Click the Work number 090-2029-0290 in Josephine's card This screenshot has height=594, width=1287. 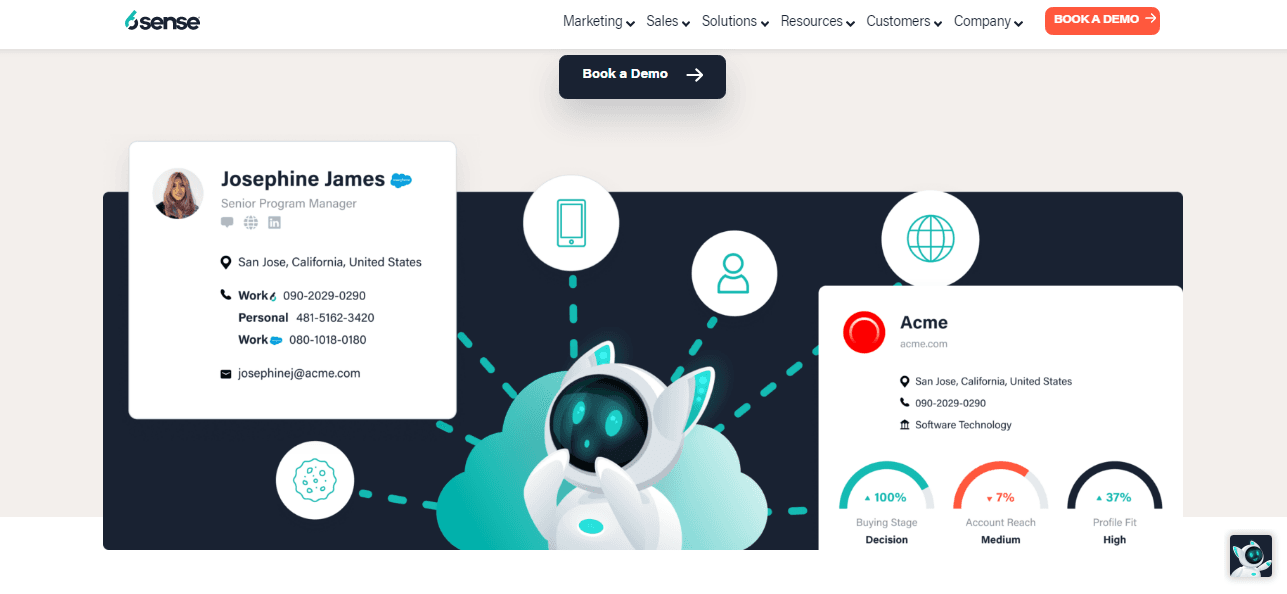tap(324, 296)
